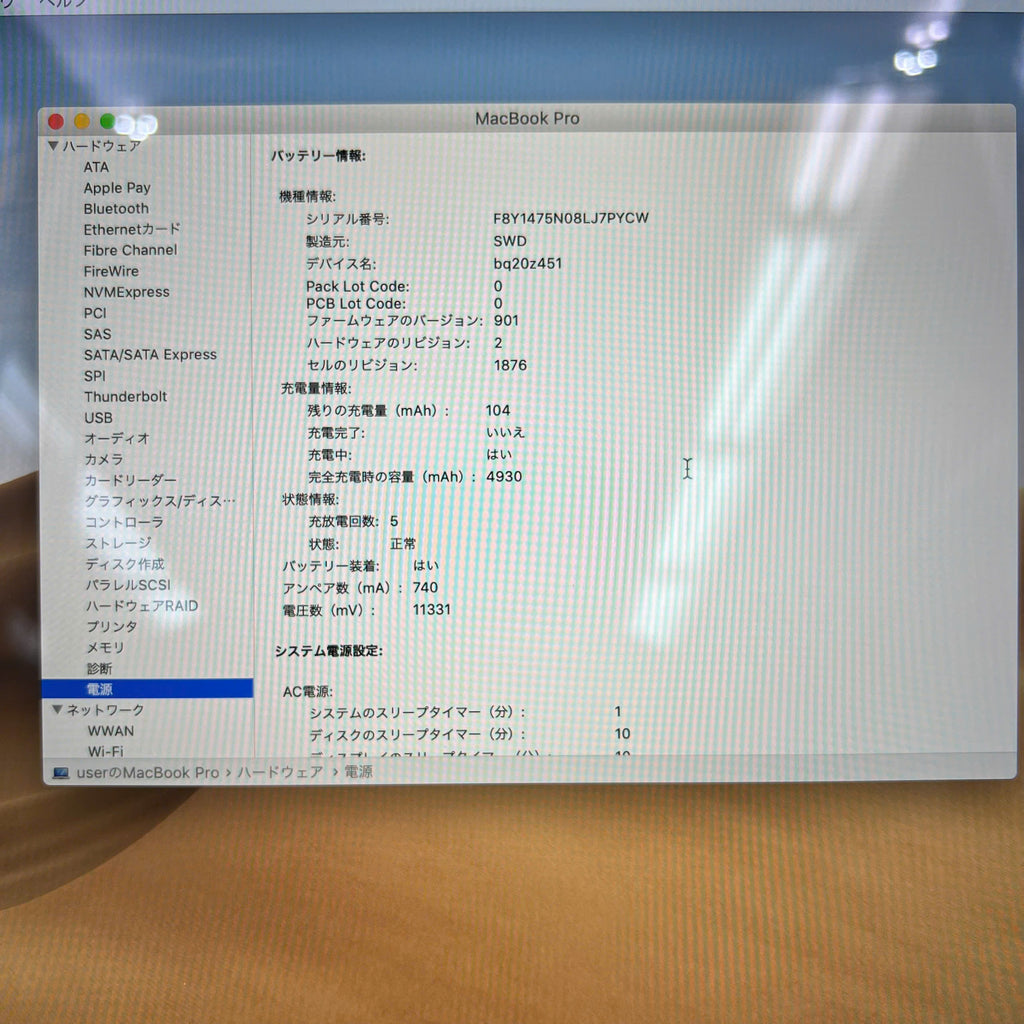Select コントローラ in the sidebar
1024x1024 pixels.
124,522
